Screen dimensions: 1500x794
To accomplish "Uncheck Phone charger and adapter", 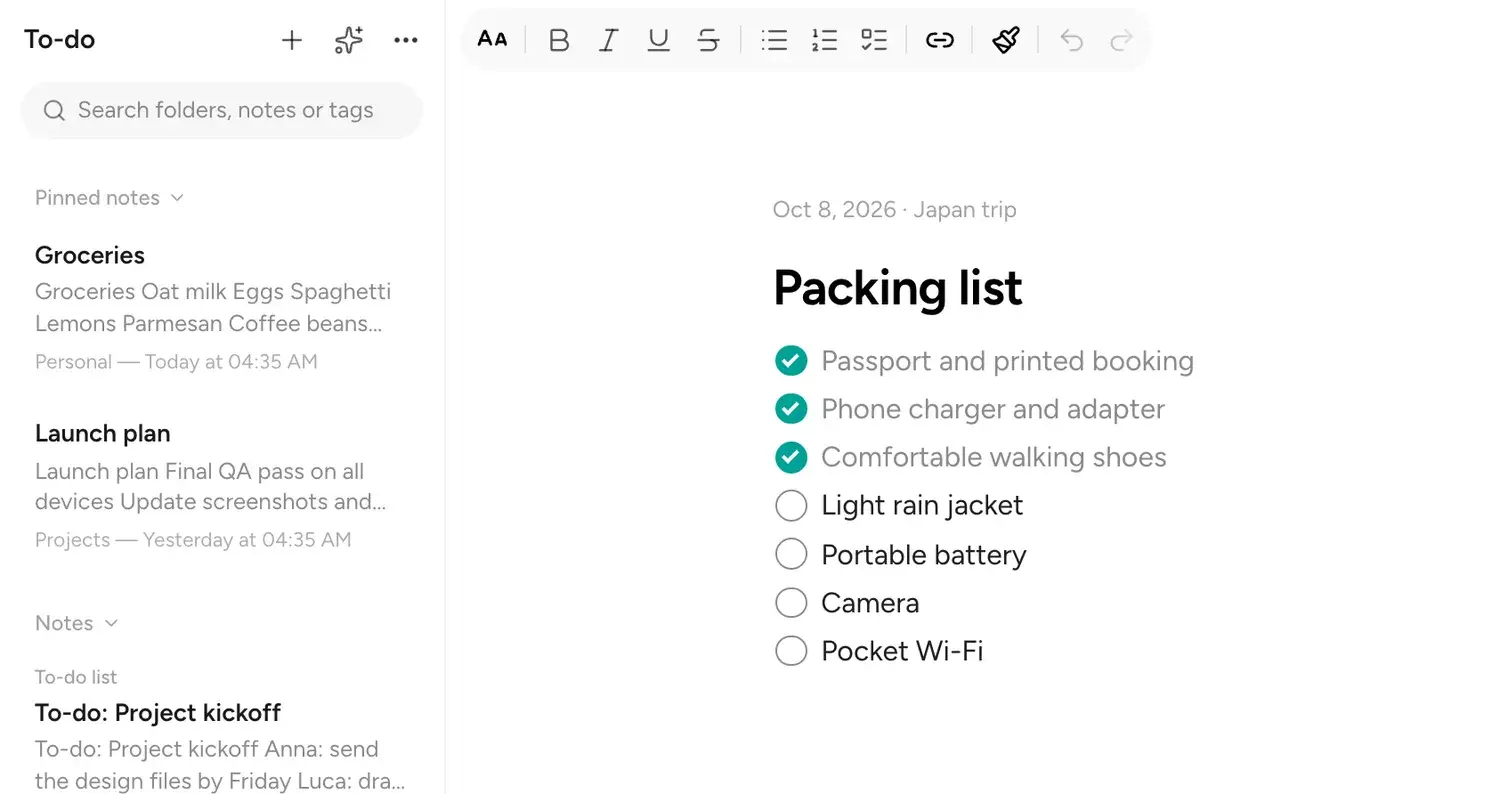I will pyautogui.click(x=791, y=409).
